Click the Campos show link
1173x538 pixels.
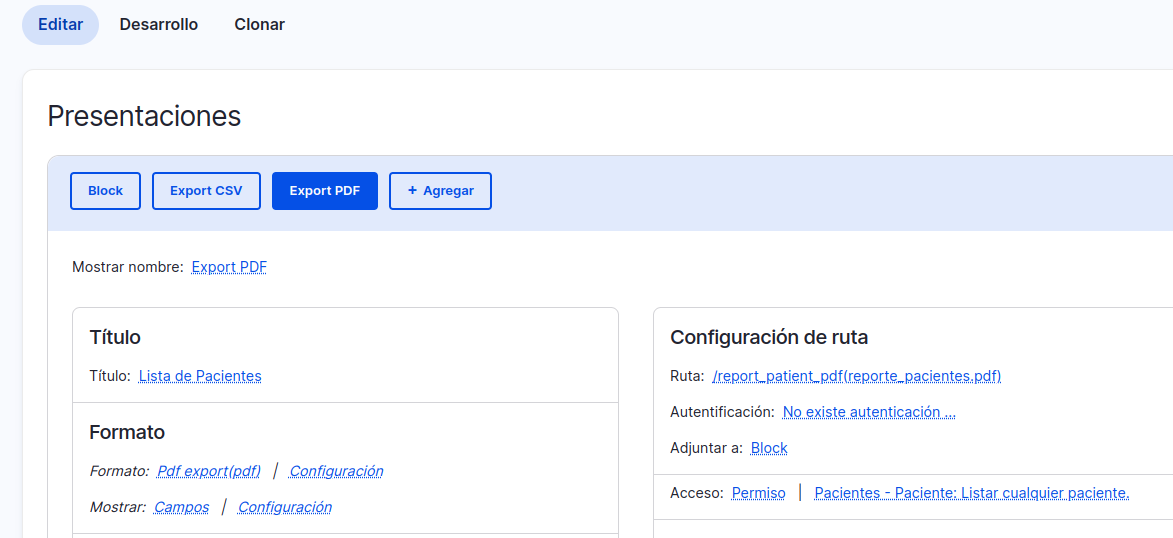pos(181,507)
